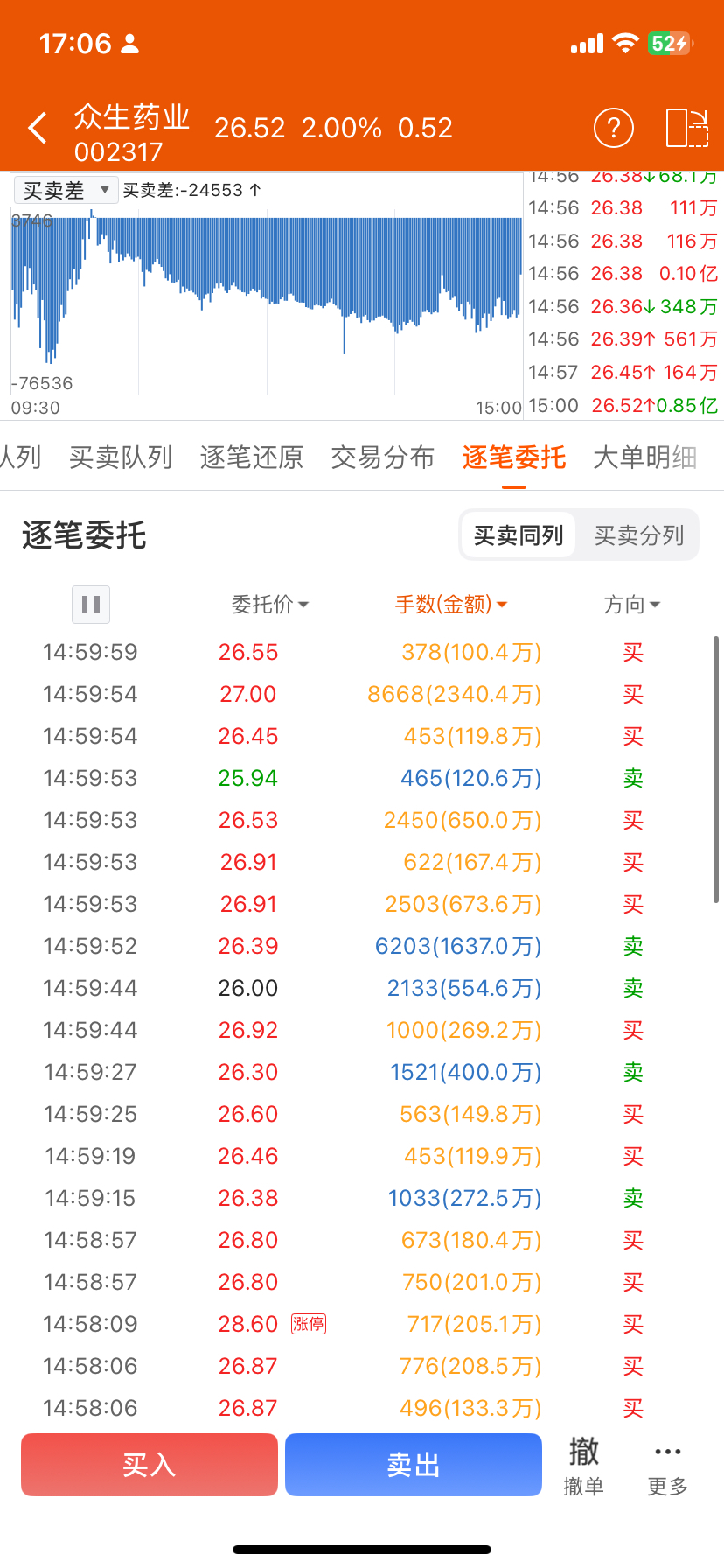Image resolution: width=724 pixels, height=1568 pixels.
Task: Pause the order stream updates
Action: pyautogui.click(x=91, y=605)
